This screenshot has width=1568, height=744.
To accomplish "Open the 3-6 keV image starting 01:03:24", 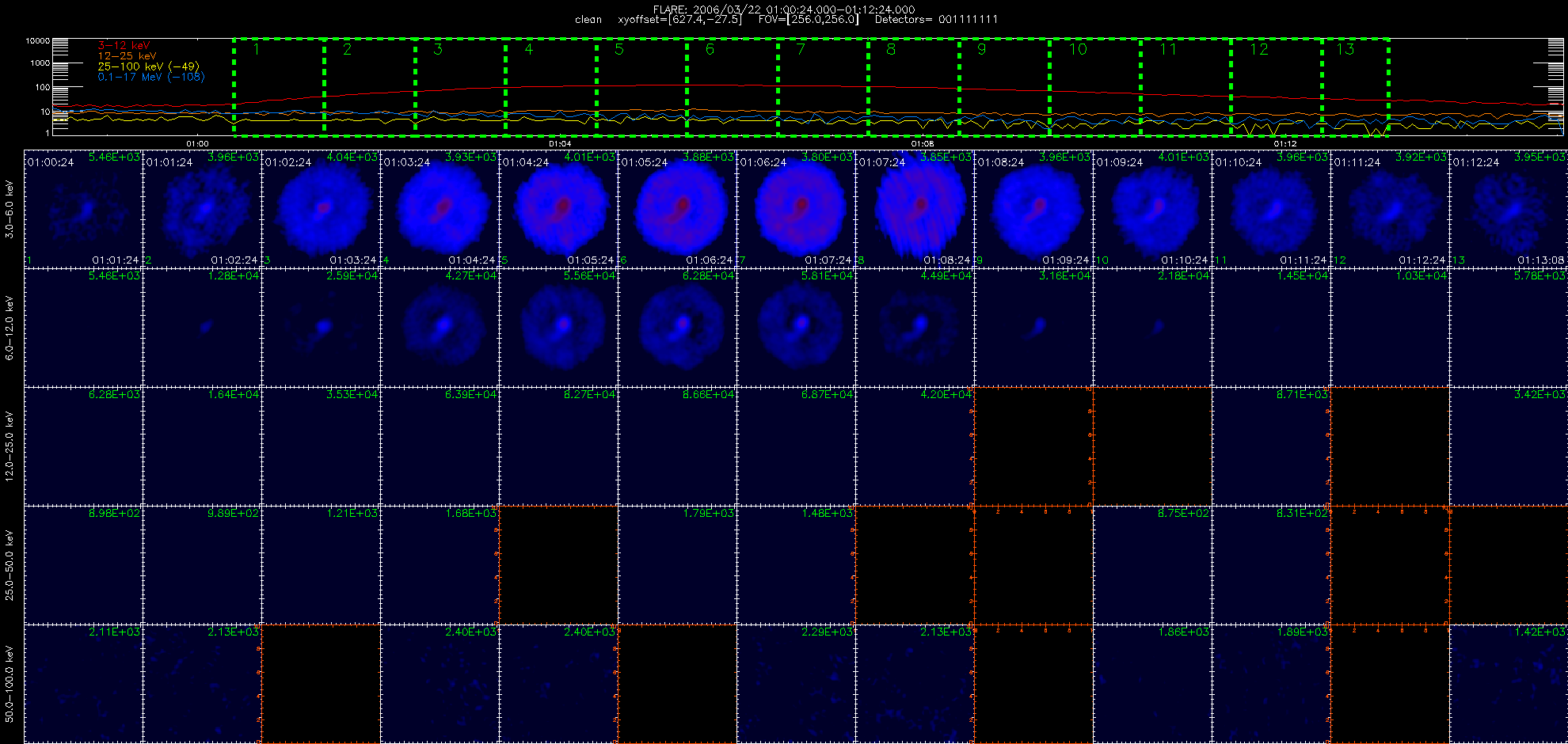I will tap(440, 208).
